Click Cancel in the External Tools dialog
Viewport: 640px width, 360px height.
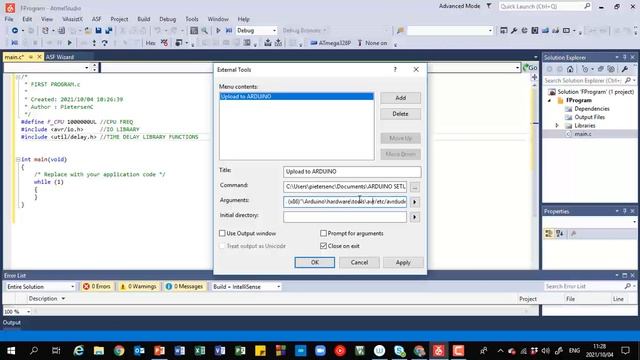pyautogui.click(x=359, y=262)
